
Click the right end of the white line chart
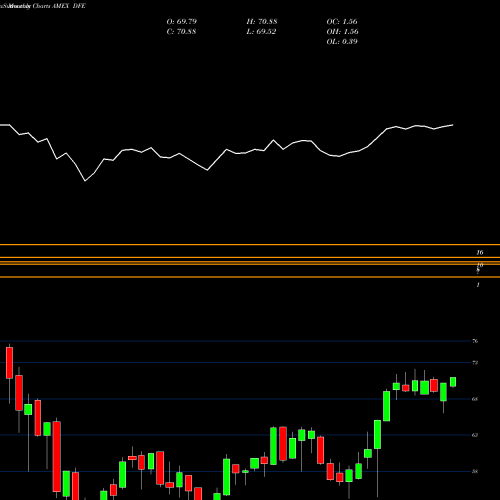coord(453,125)
